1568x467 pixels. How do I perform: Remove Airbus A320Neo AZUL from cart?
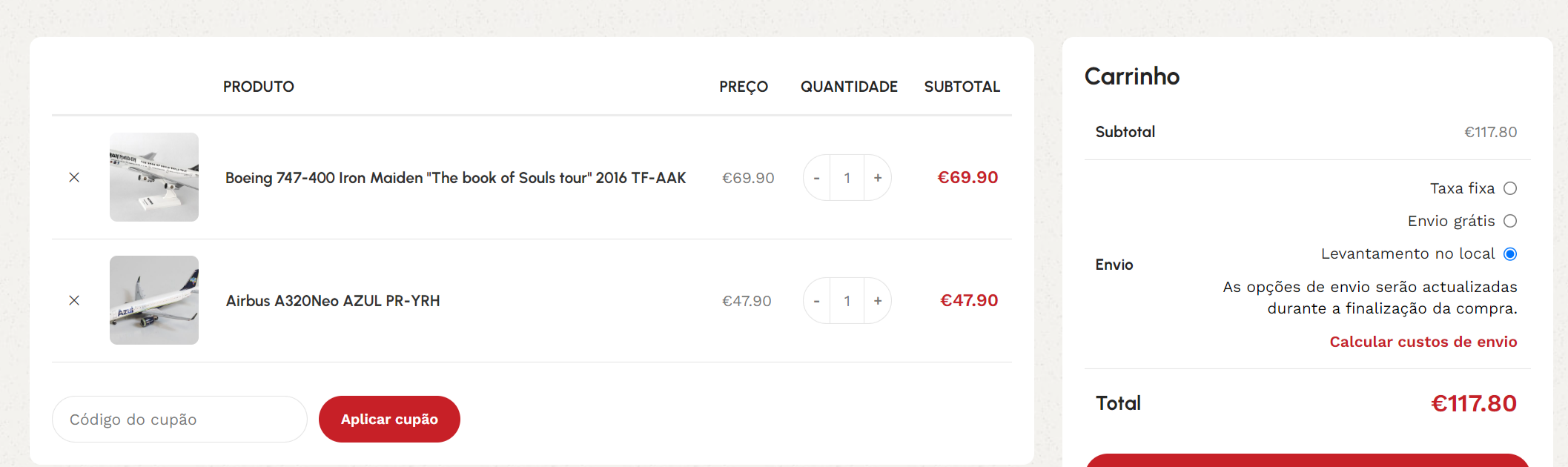[74, 300]
